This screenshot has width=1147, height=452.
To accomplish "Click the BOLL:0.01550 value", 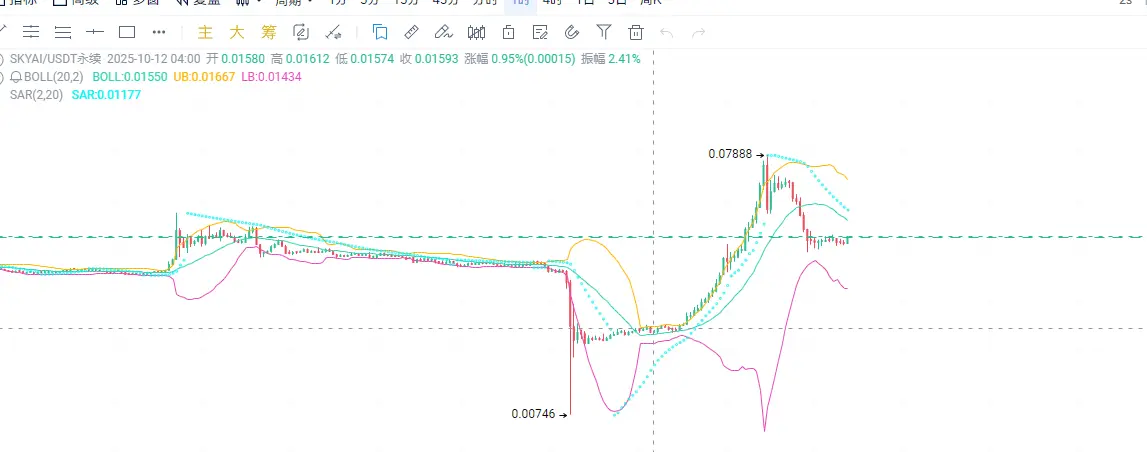I will 129,76.
